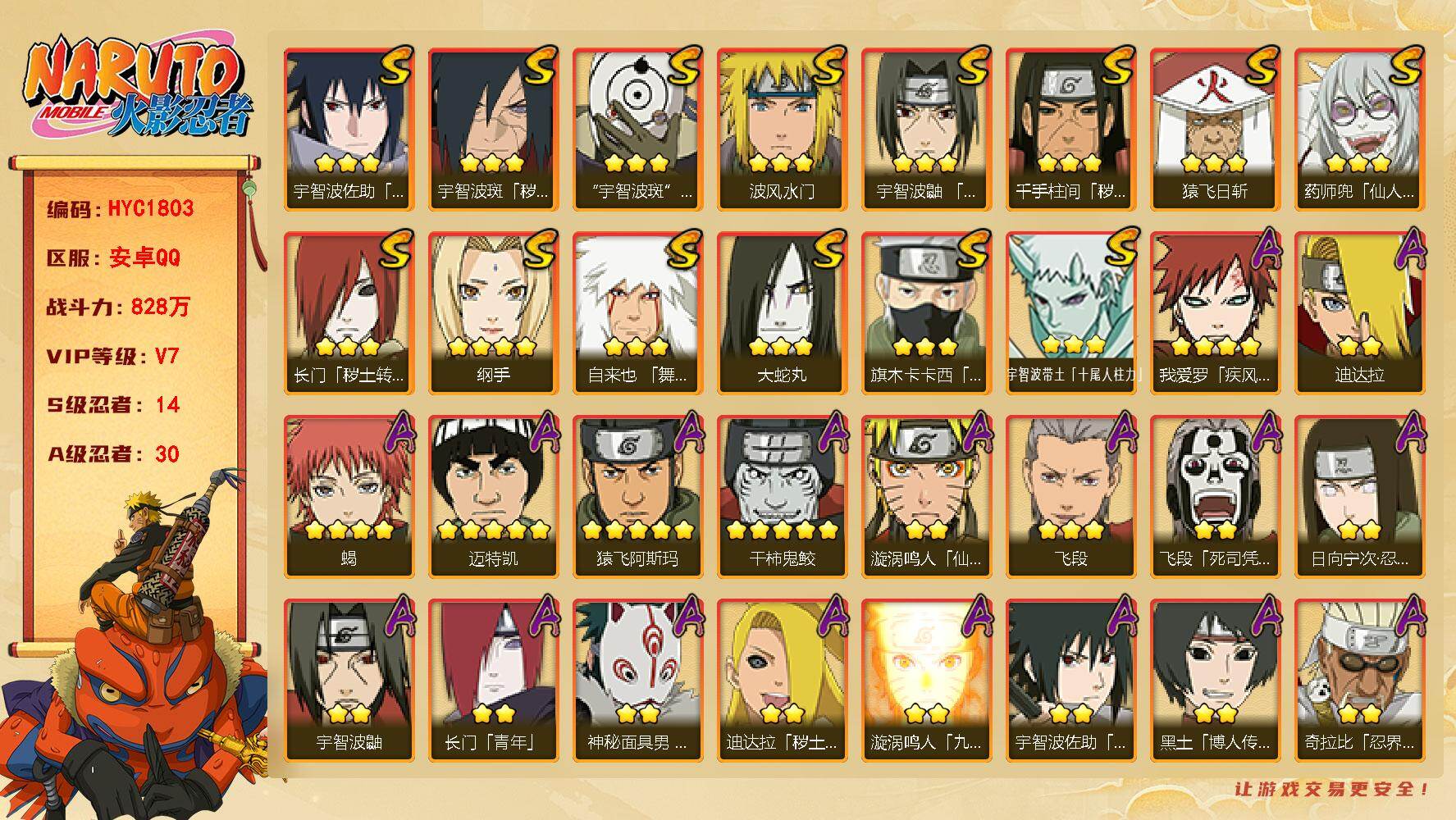This screenshot has width=1456, height=820.
Task: Click the 干柿鬼鲛 ninja portrait
Action: pos(782,497)
